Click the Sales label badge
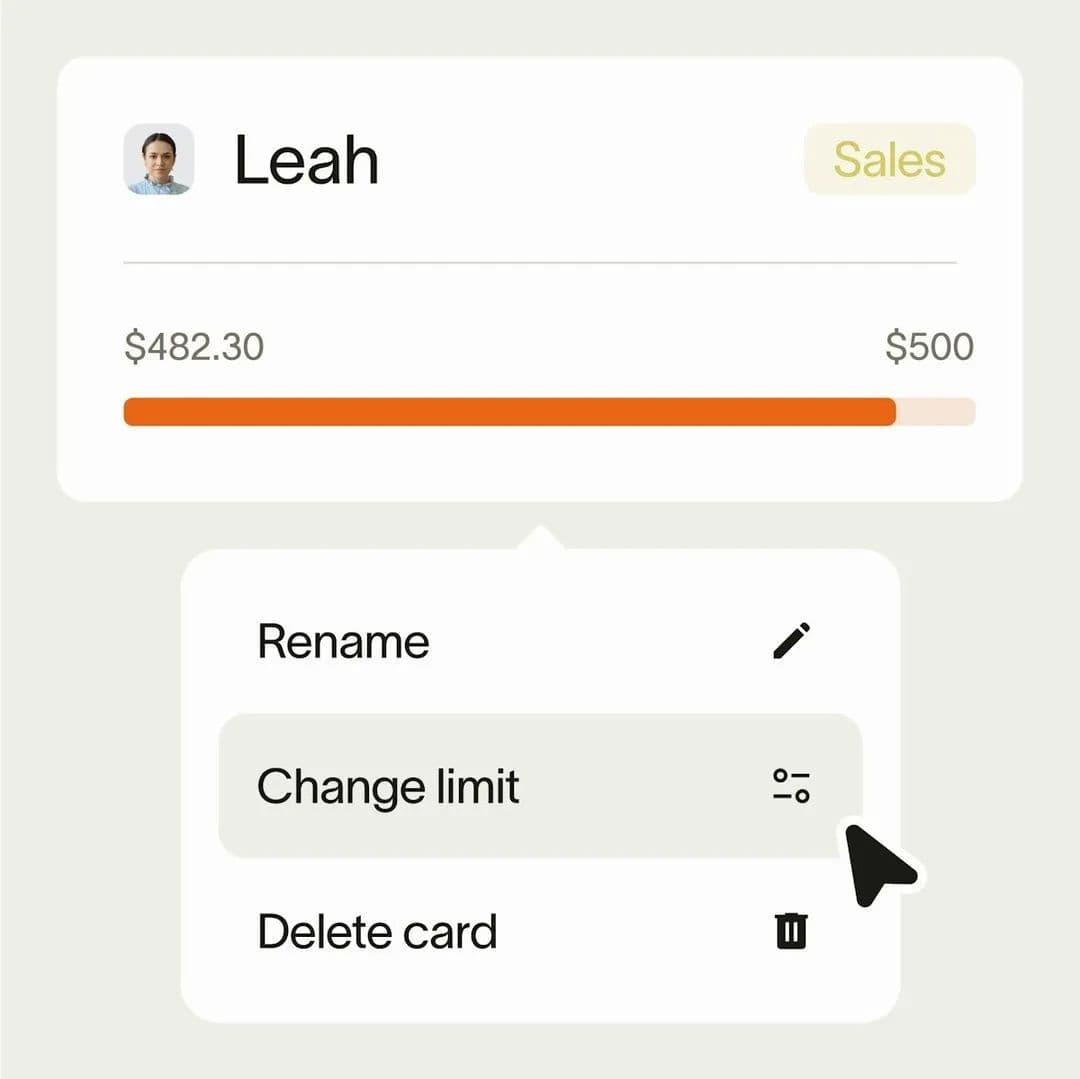Screen dimensions: 1080x1079 (888, 160)
